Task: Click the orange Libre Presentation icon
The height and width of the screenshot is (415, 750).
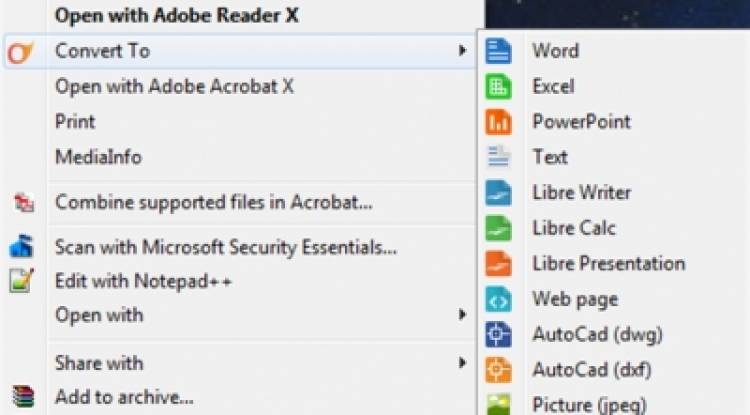Action: pos(498,263)
